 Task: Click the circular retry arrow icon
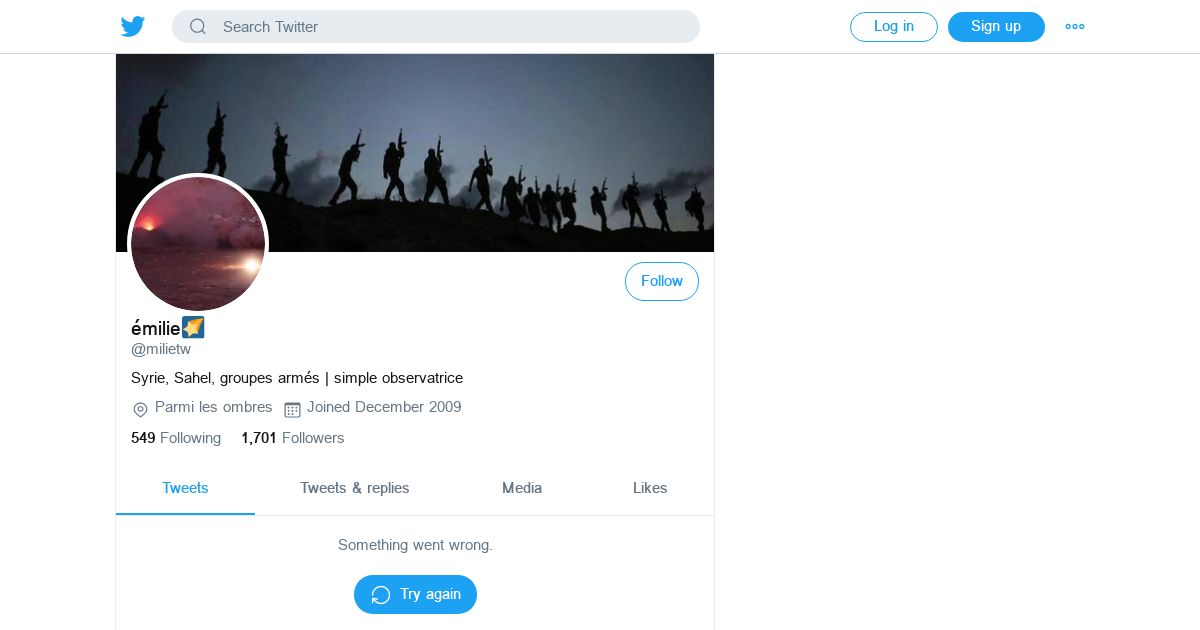(381, 595)
